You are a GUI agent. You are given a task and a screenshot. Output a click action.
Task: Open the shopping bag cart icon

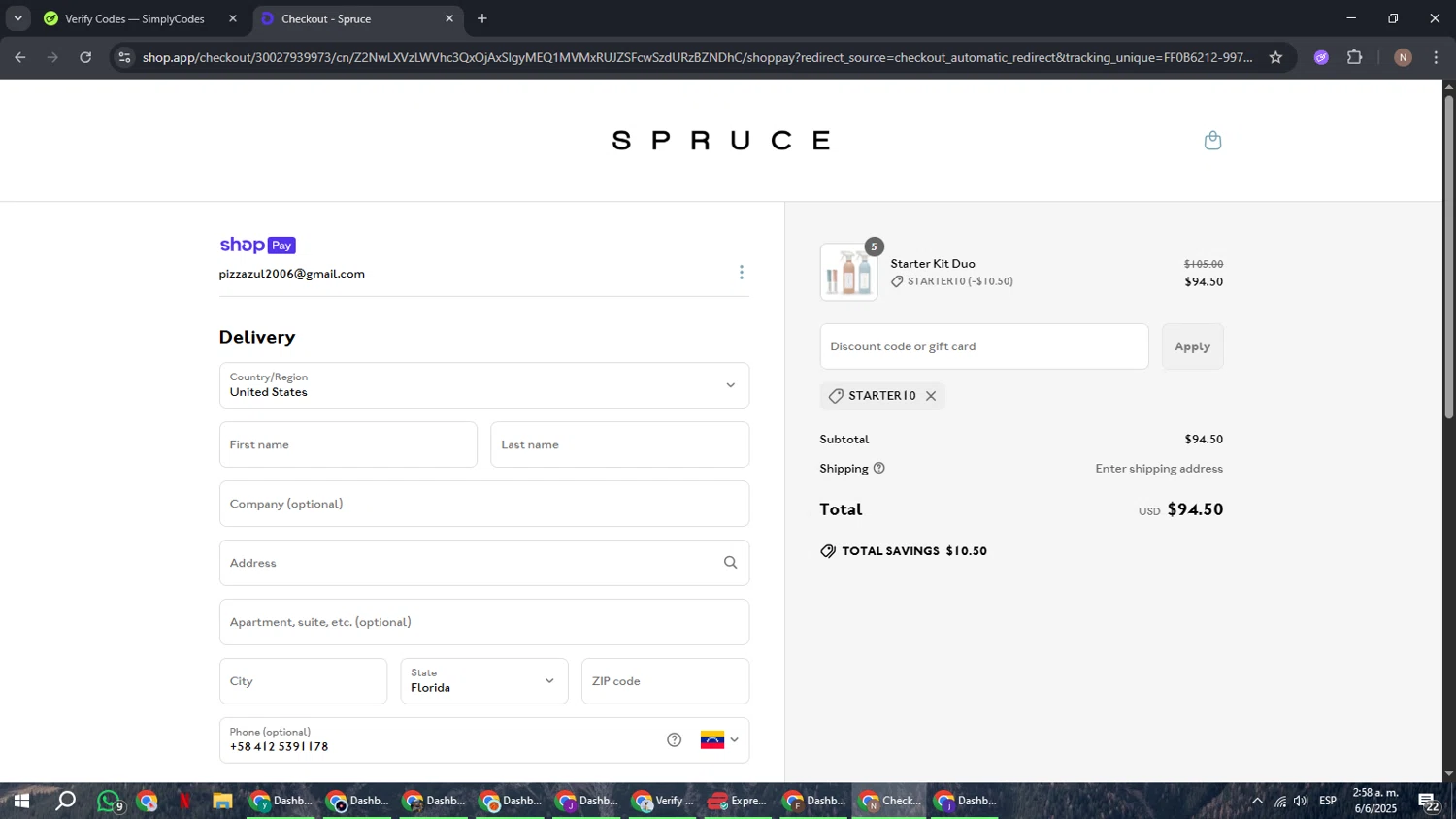pos(1212,141)
